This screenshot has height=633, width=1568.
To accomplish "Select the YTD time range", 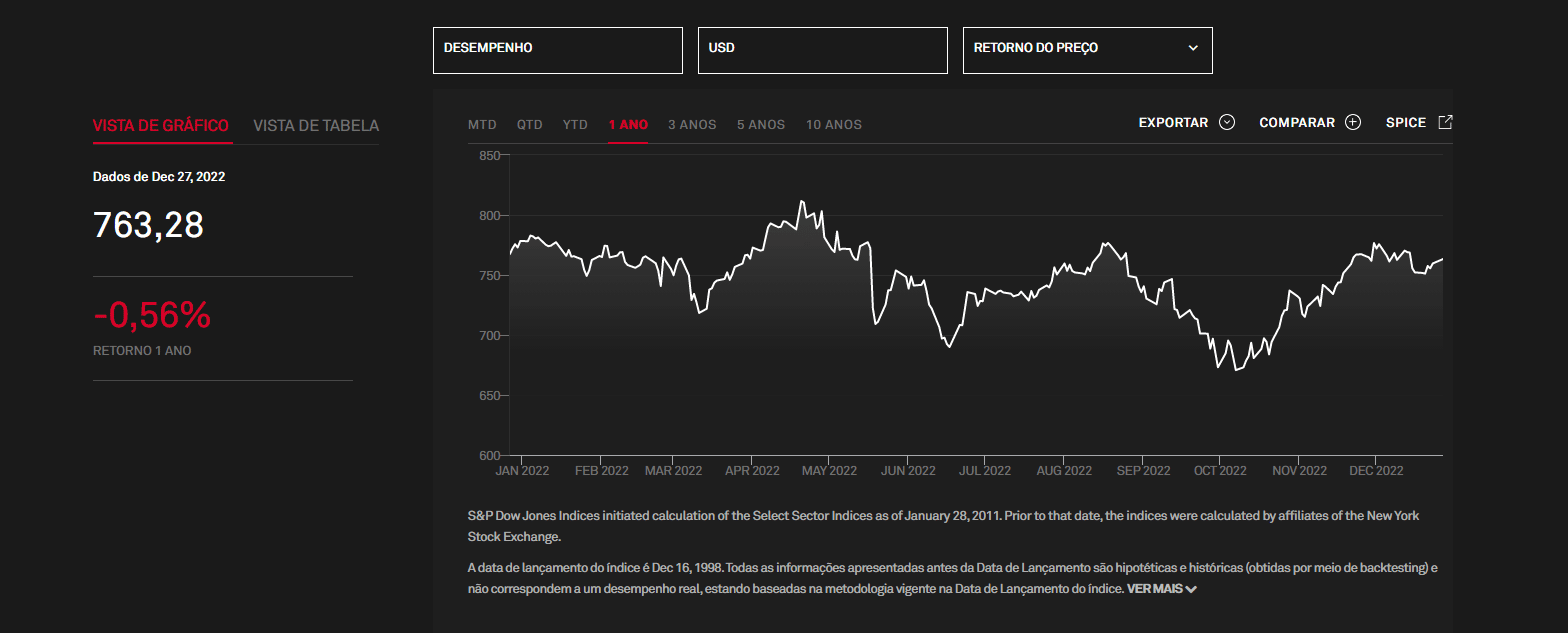I will [x=575, y=125].
